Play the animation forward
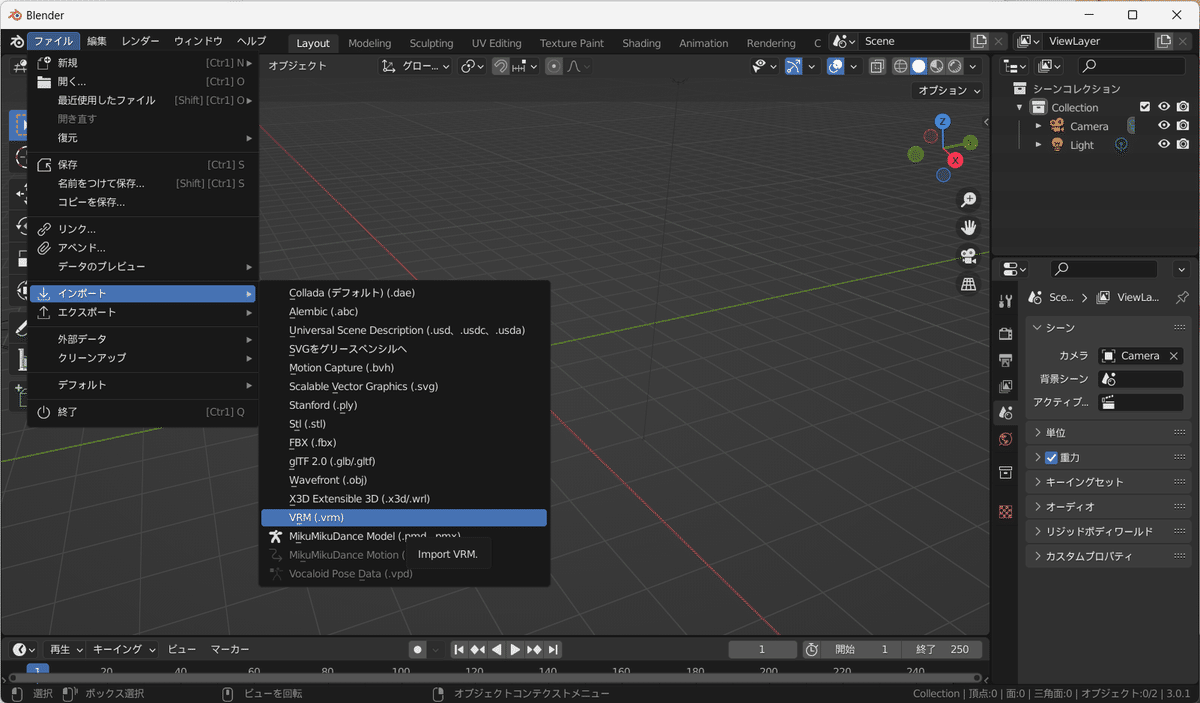1200x703 pixels. pyautogui.click(x=515, y=650)
